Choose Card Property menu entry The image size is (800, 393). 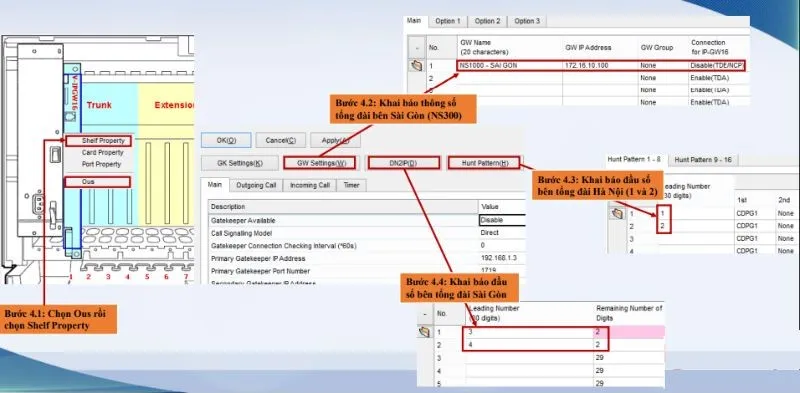pos(103,153)
